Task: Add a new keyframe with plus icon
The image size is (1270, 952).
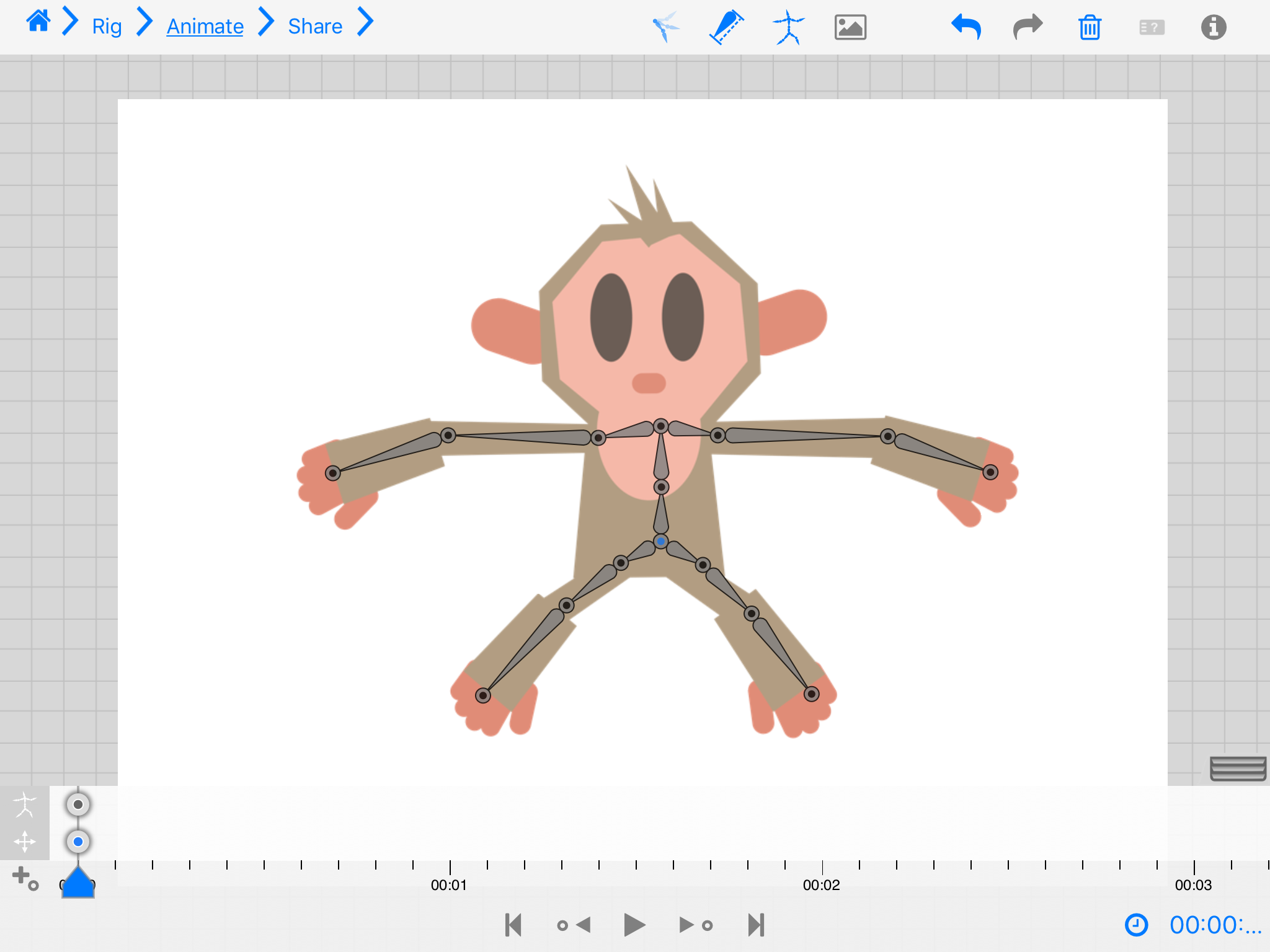Action: point(25,878)
